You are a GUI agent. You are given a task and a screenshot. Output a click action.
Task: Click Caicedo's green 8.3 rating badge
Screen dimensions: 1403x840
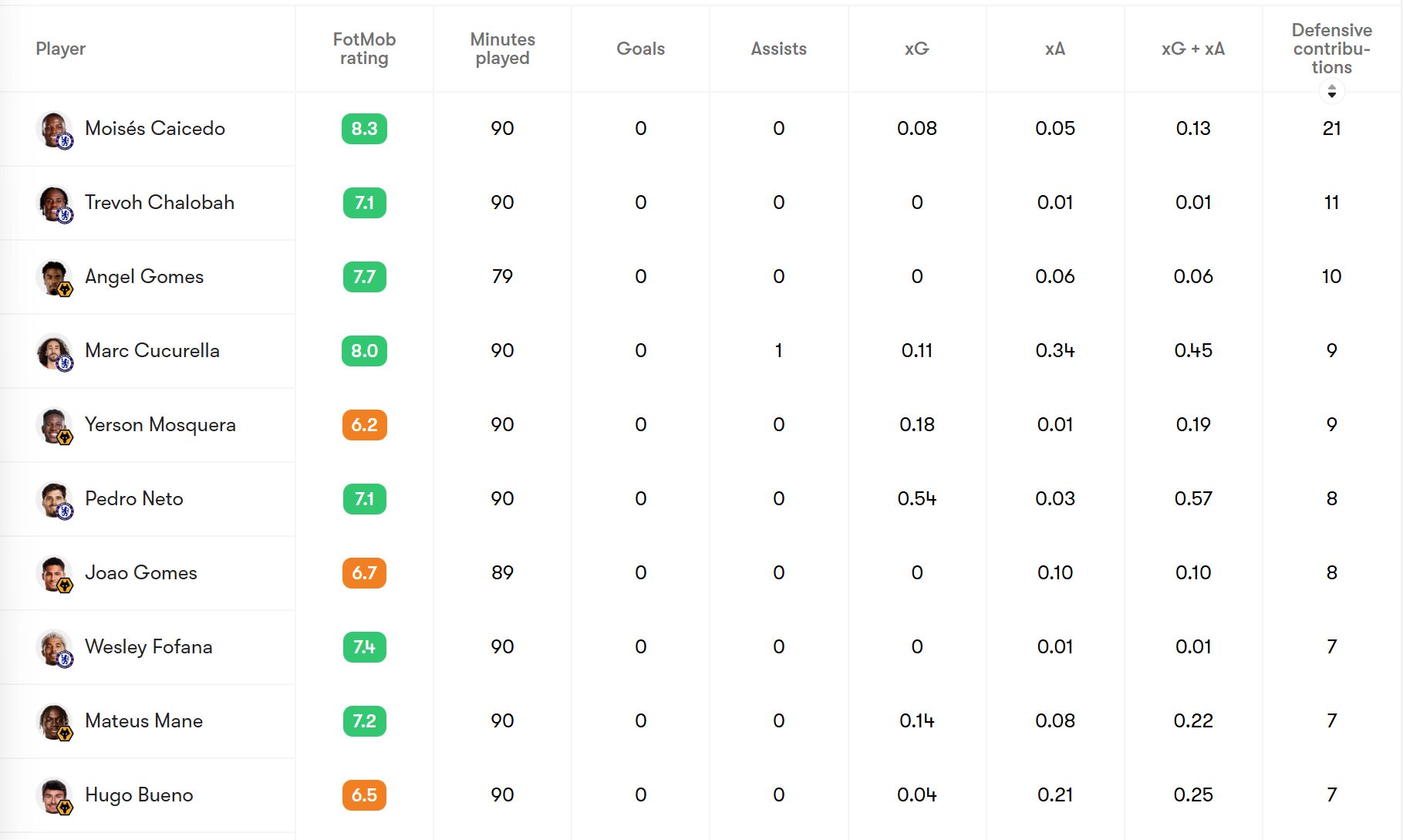(x=363, y=129)
